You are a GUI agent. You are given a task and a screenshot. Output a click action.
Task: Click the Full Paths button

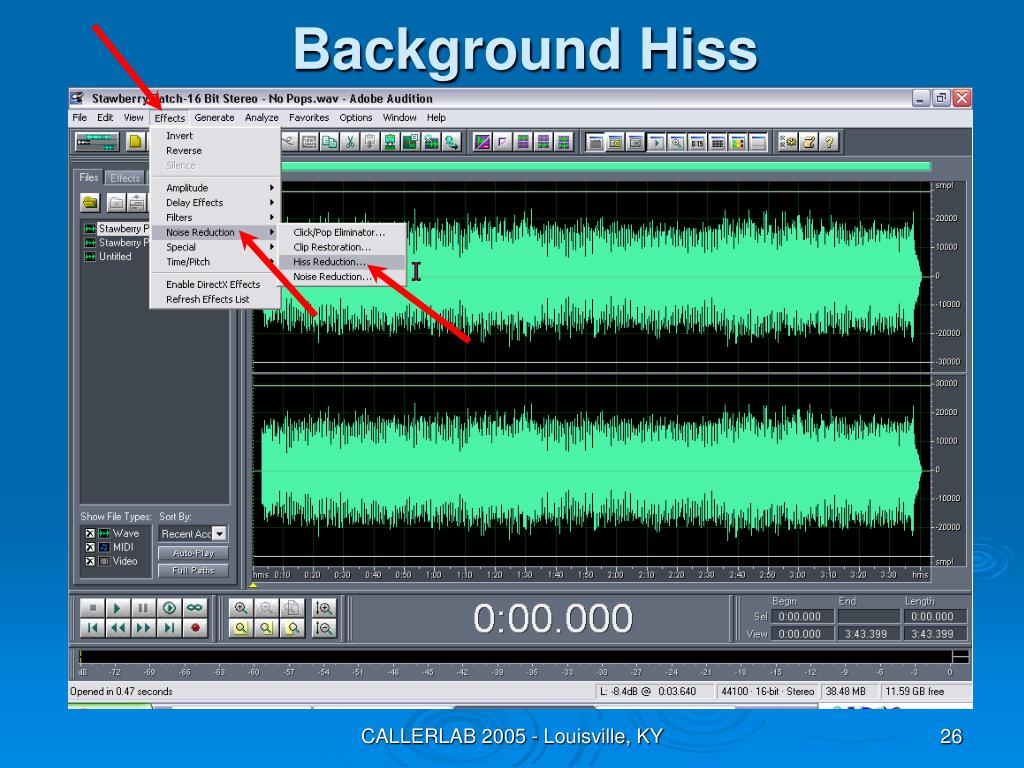(193, 571)
